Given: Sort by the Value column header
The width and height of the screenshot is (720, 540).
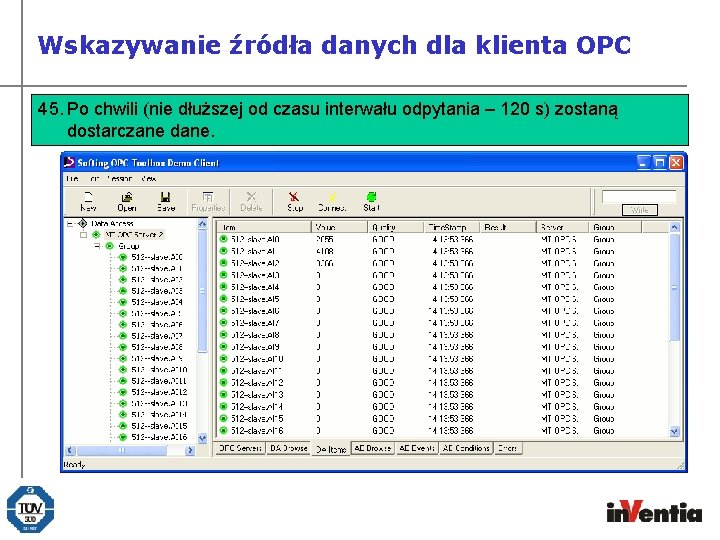Looking at the screenshot, I should point(340,227).
